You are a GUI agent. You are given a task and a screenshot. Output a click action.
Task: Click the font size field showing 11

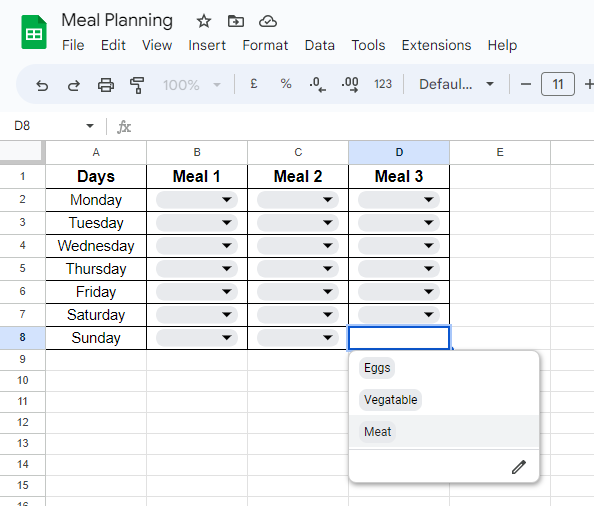pyautogui.click(x=558, y=84)
